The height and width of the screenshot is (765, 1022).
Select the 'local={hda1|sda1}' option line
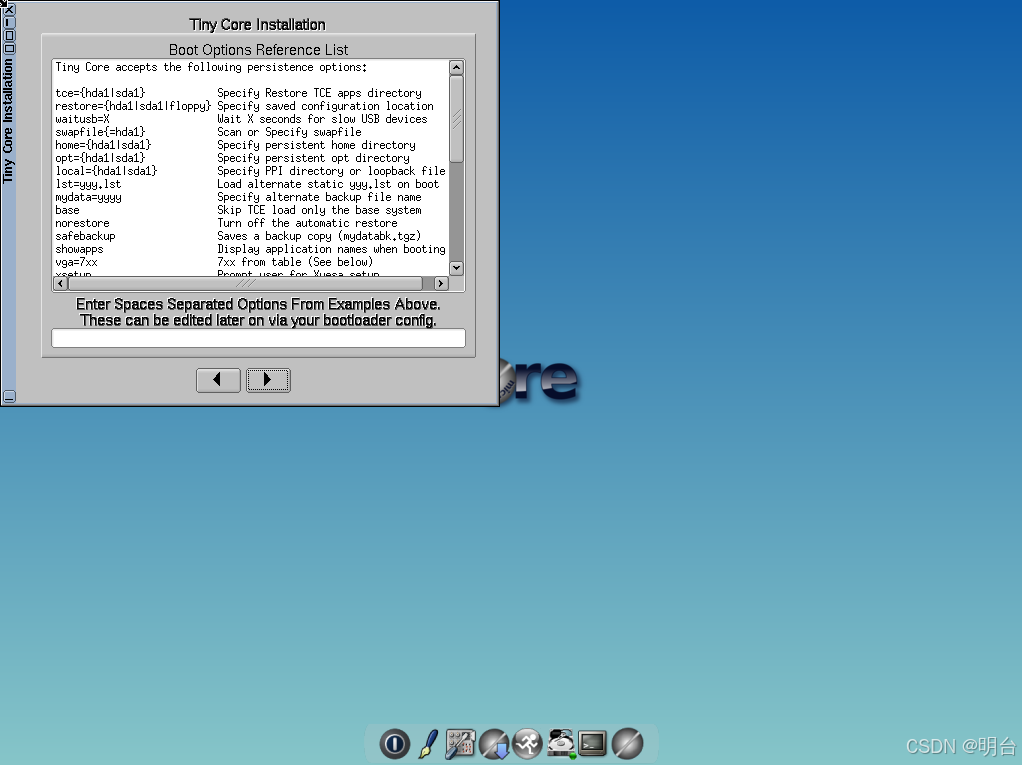[x=106, y=171]
